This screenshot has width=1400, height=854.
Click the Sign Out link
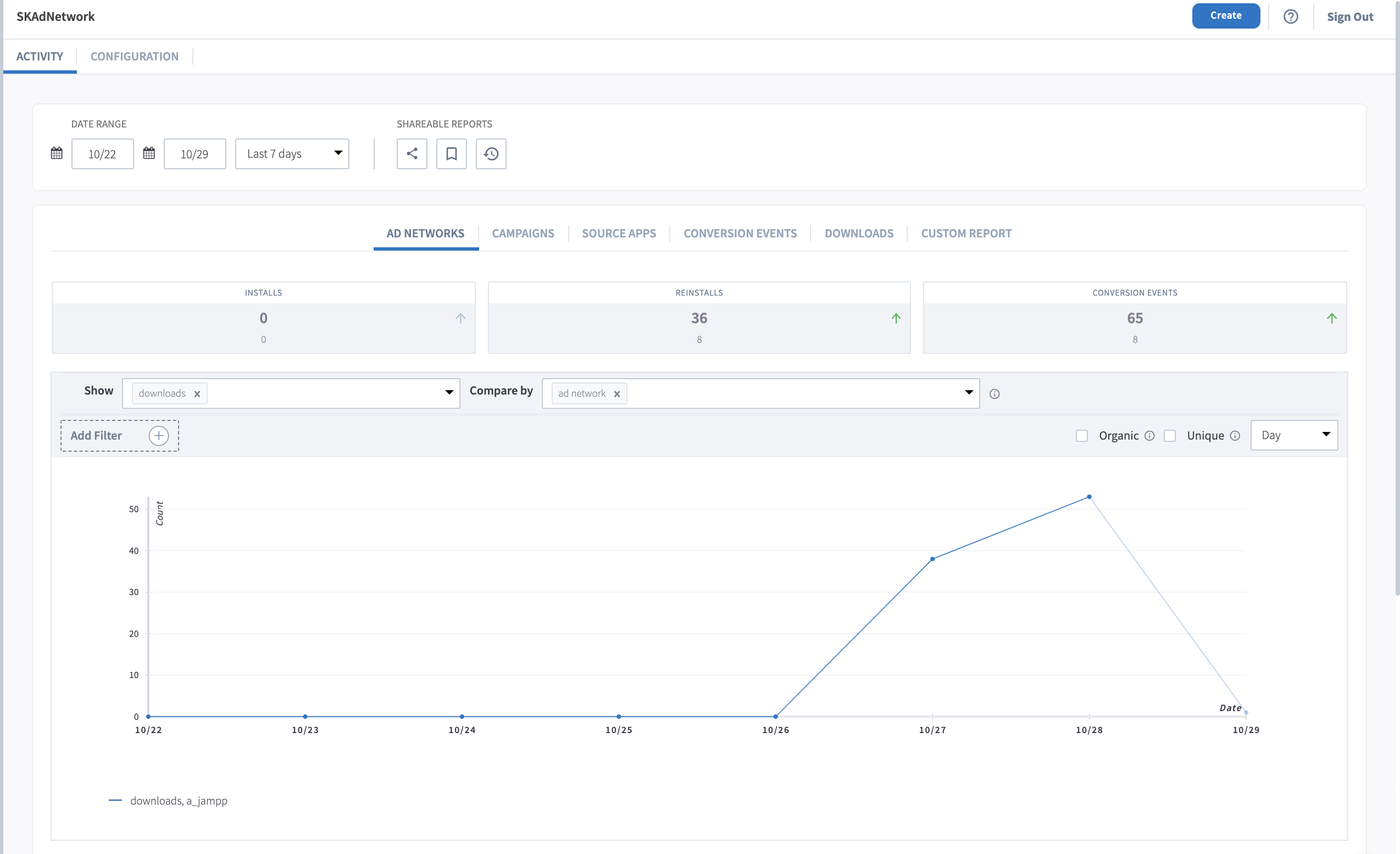pyautogui.click(x=1350, y=17)
